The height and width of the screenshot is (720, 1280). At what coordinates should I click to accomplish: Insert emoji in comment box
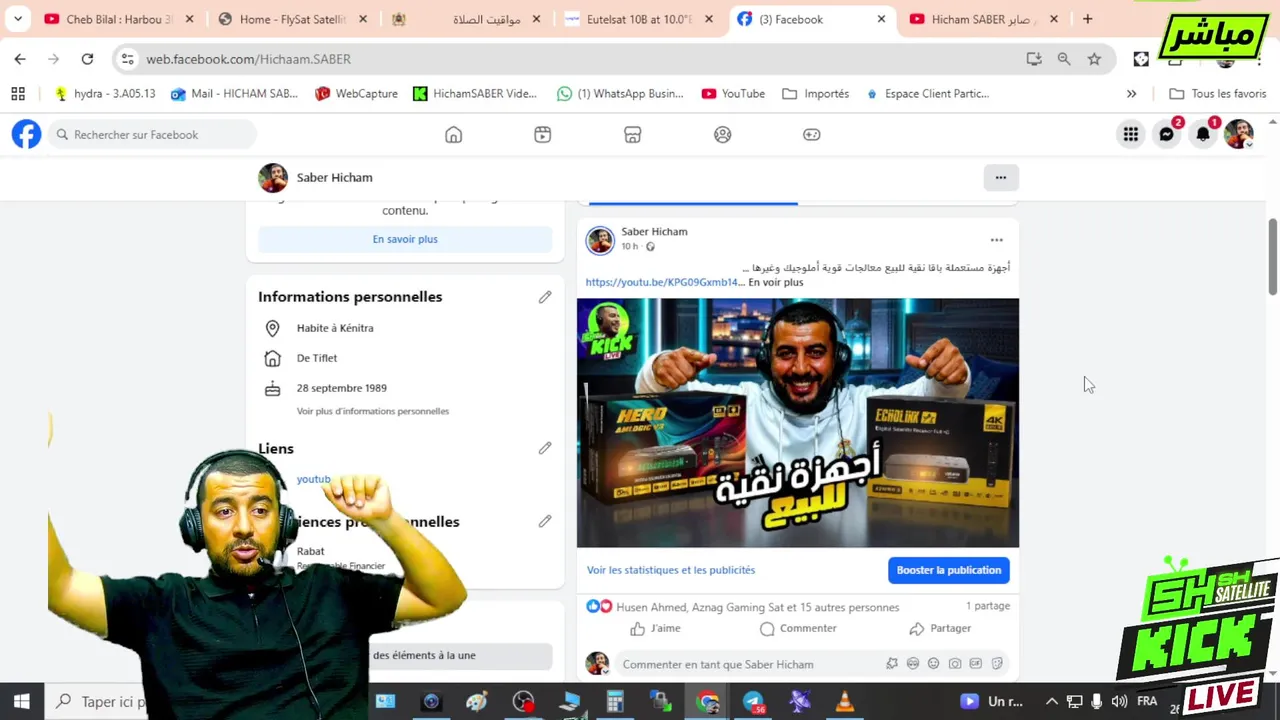(x=934, y=664)
